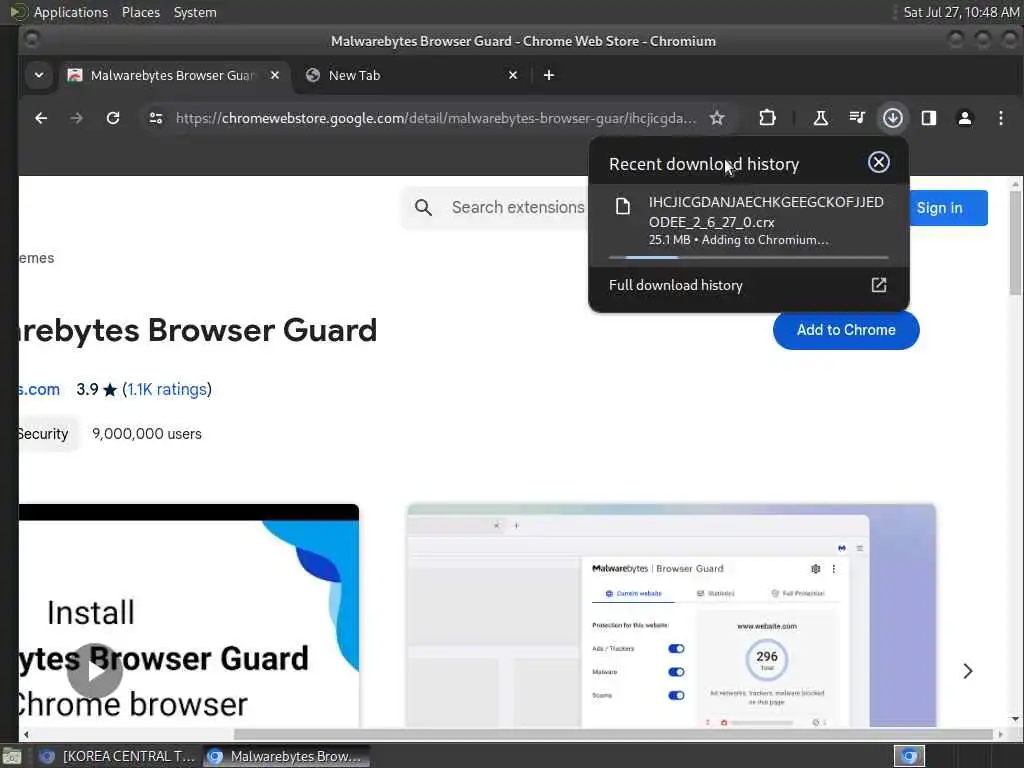Click the Security category chip
Screen dimensions: 1024x768
(x=43, y=434)
